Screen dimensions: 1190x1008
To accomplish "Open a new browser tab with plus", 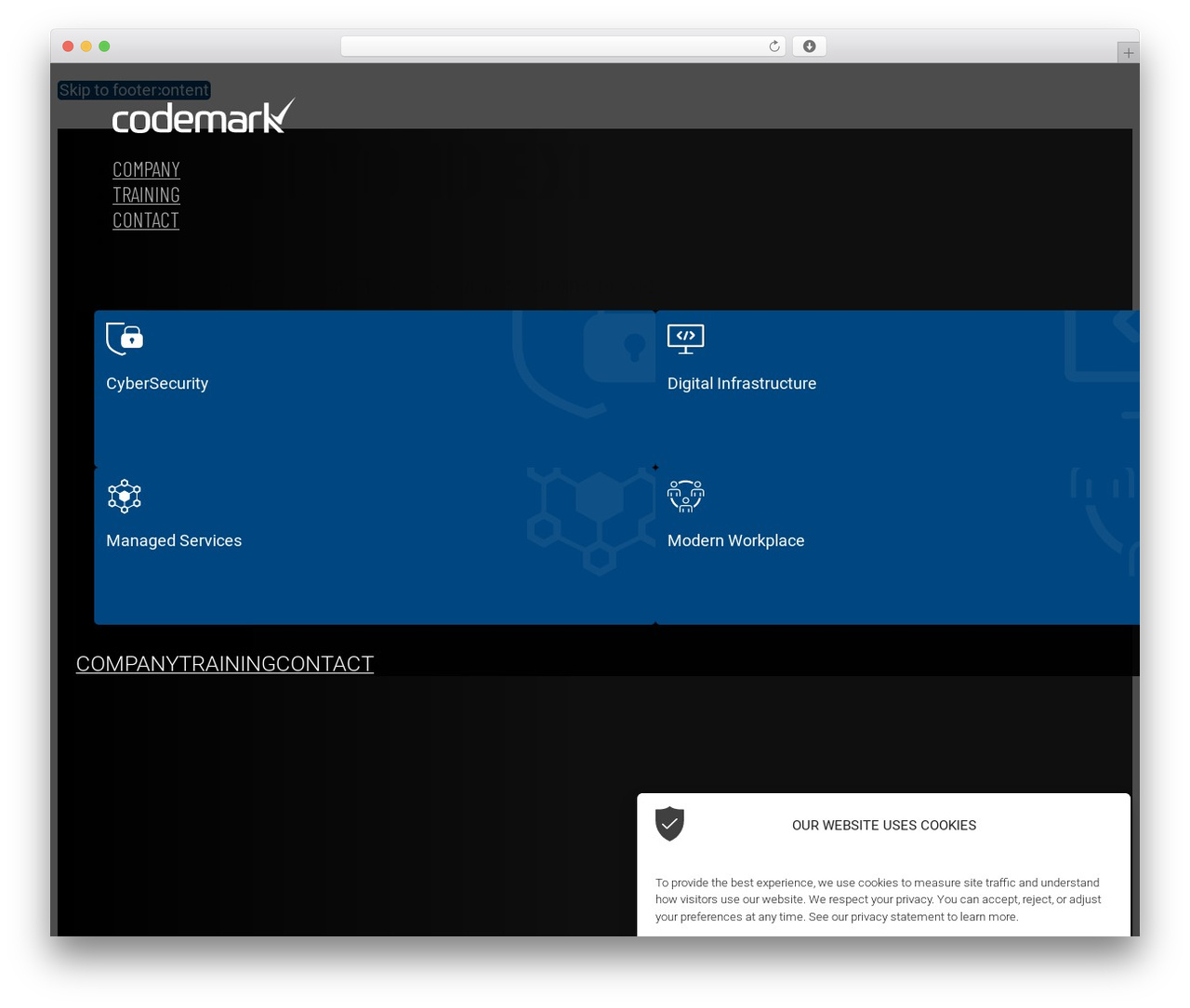I will click(1128, 53).
